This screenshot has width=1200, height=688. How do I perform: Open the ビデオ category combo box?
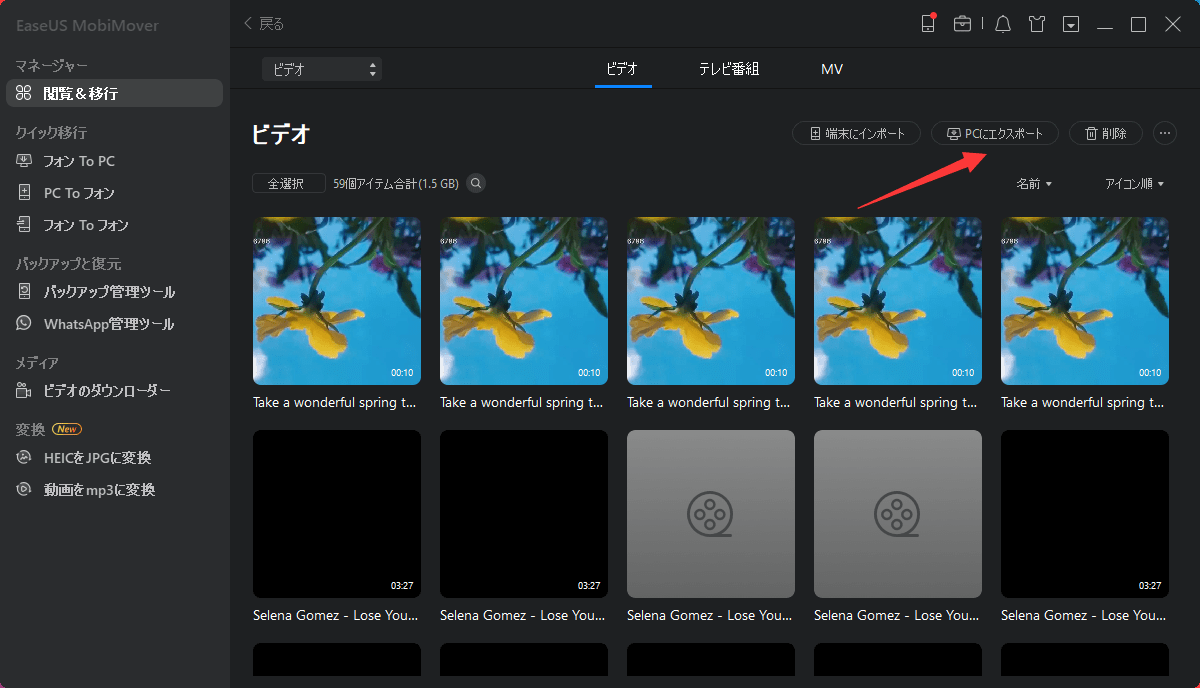[320, 69]
